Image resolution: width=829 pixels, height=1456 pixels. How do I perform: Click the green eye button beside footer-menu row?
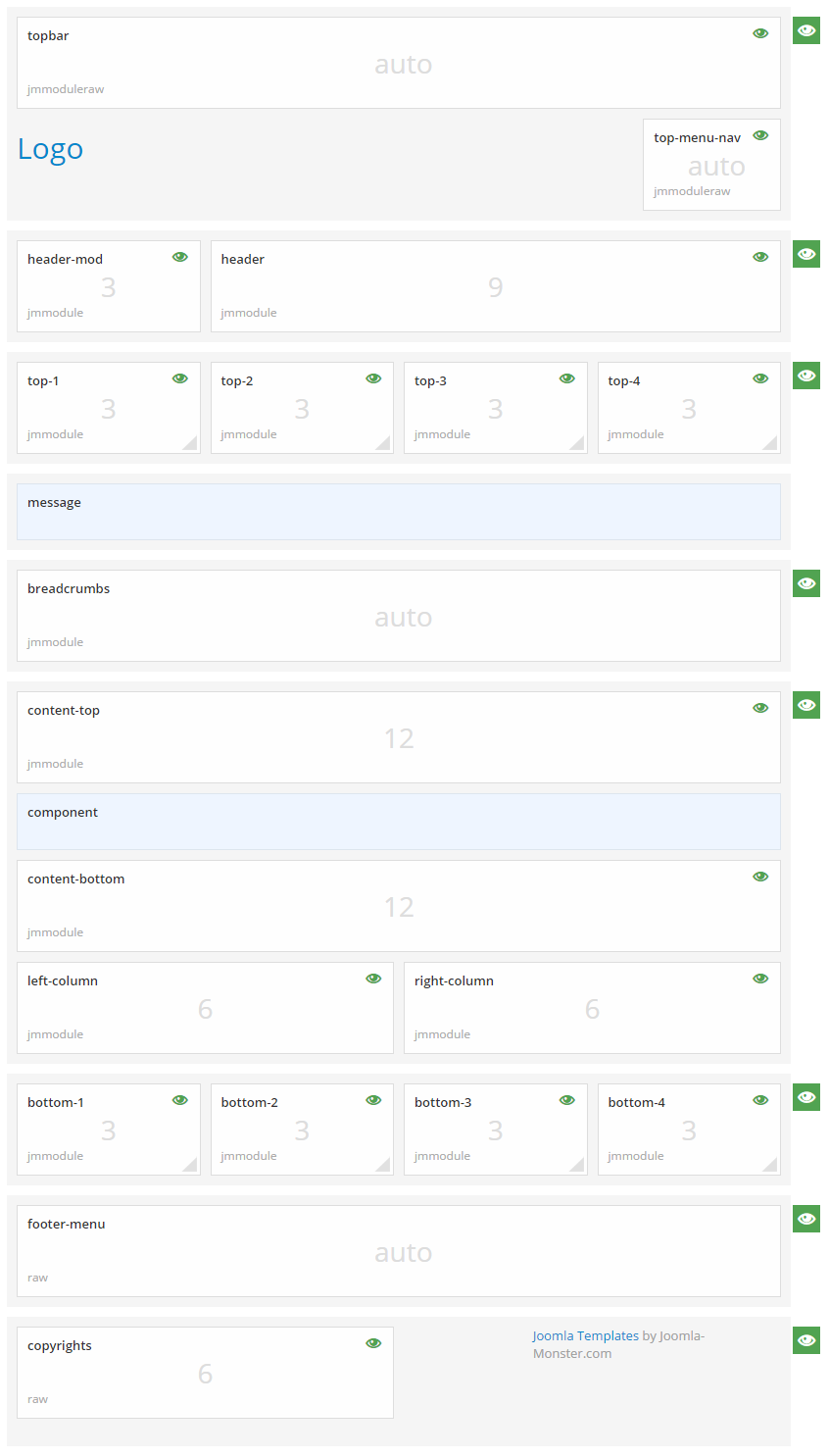[x=805, y=1220]
